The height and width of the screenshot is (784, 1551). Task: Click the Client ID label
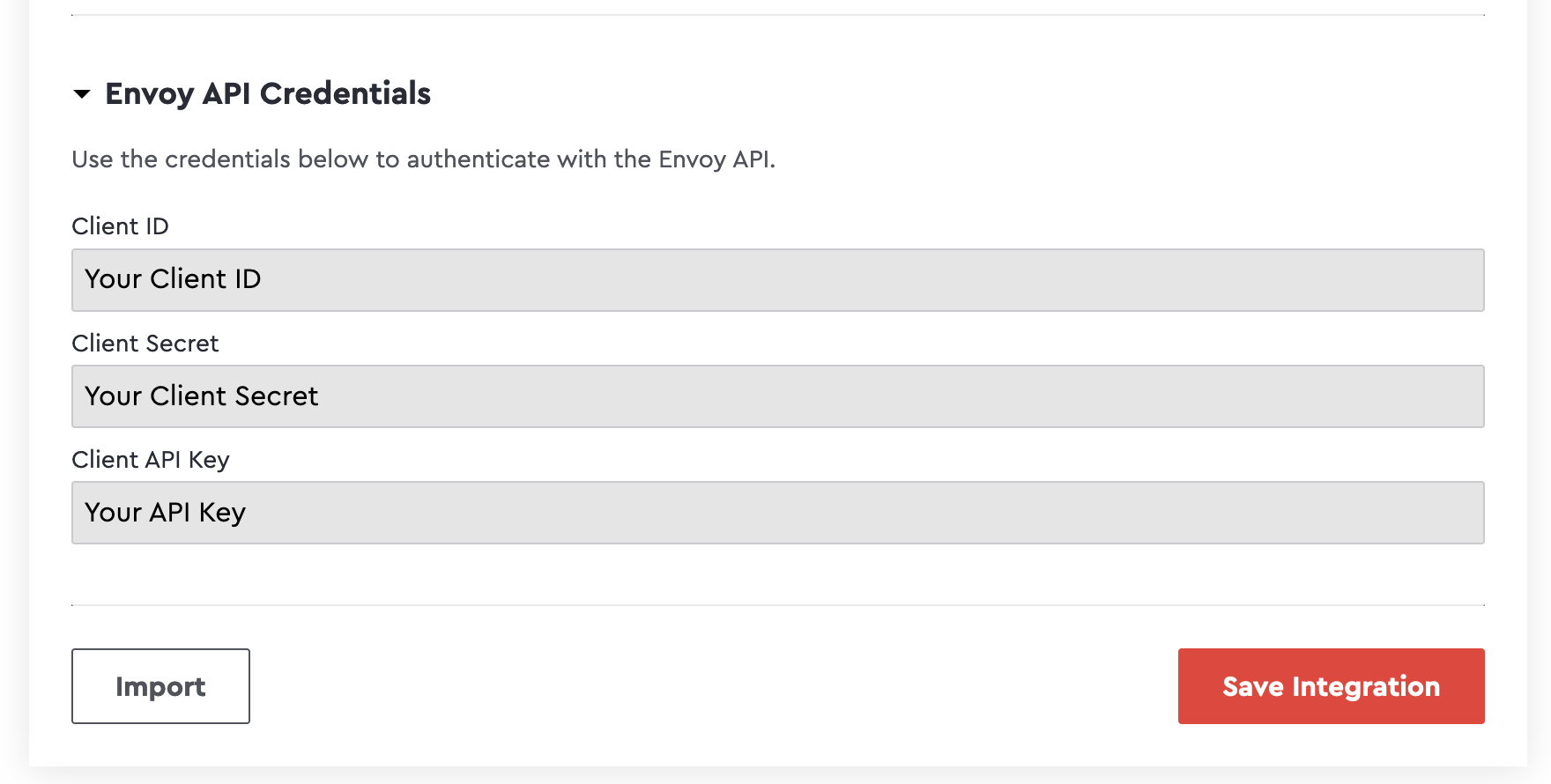120,226
